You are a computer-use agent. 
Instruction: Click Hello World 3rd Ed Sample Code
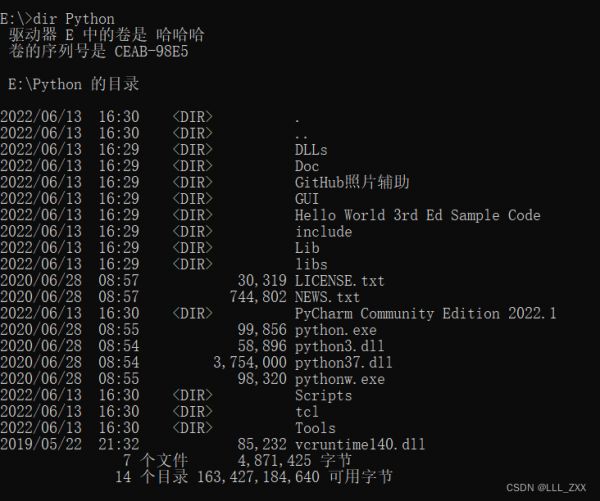[417, 215]
